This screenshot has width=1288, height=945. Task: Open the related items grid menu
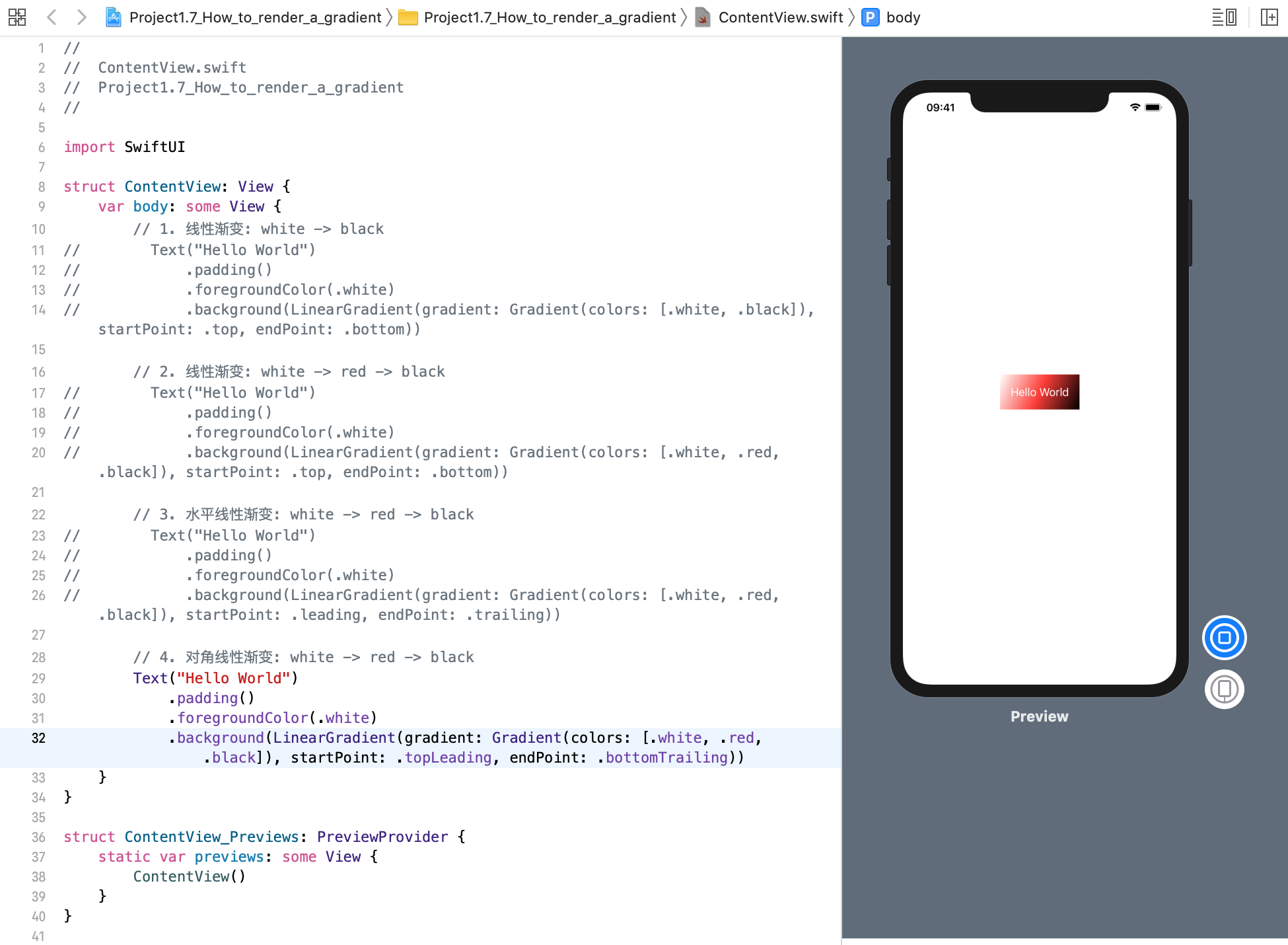(x=17, y=17)
